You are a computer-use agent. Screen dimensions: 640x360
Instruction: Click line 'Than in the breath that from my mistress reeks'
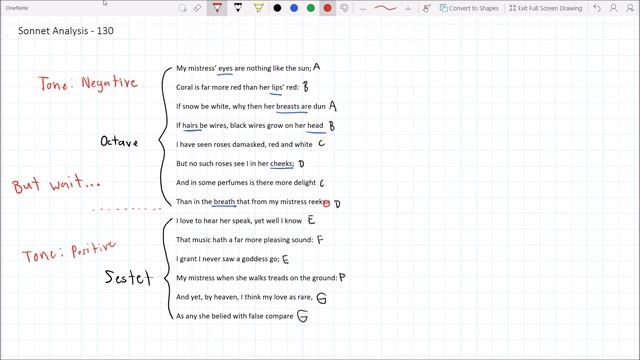[251, 201]
